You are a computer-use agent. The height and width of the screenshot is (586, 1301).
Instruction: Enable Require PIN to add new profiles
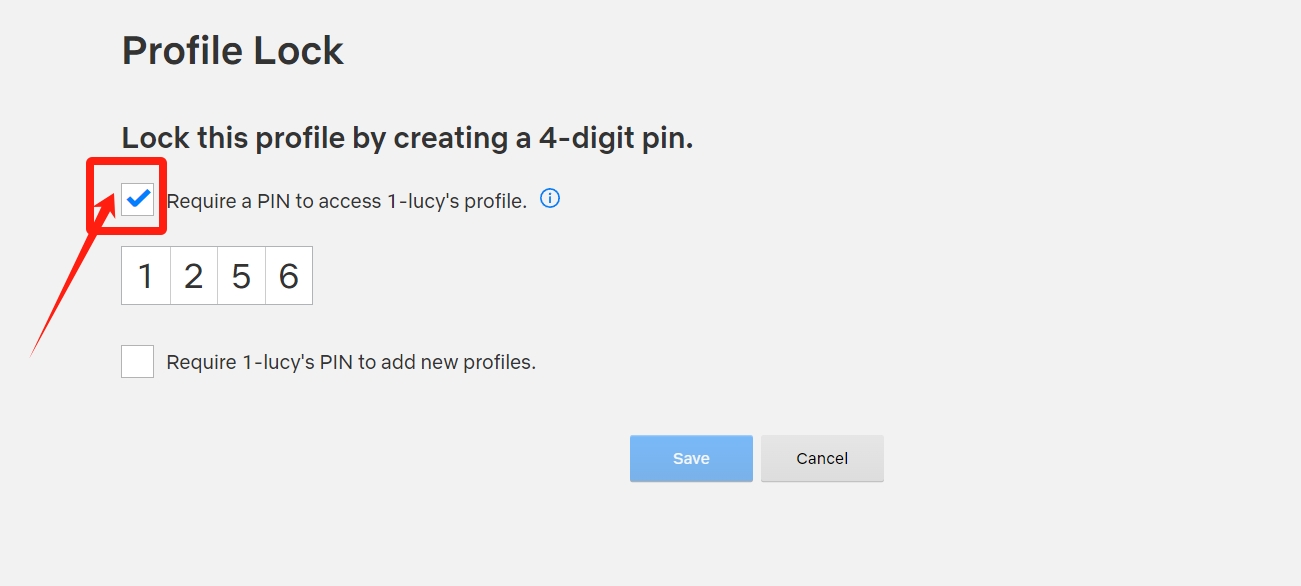138,361
